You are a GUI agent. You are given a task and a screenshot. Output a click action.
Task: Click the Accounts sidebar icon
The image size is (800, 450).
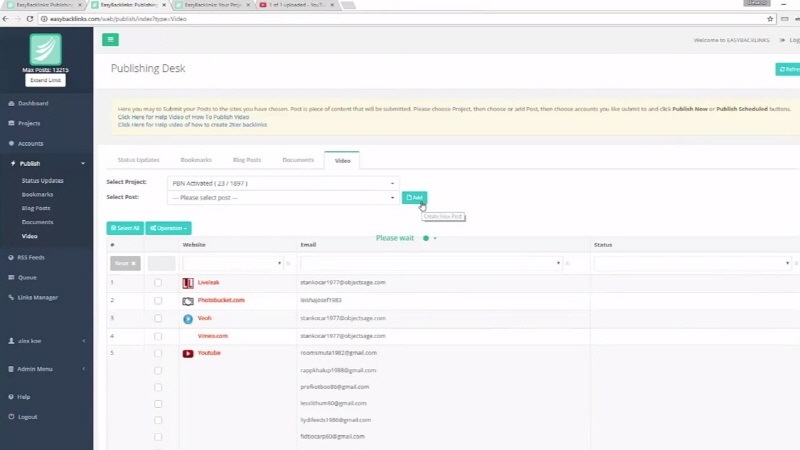pos(11,144)
